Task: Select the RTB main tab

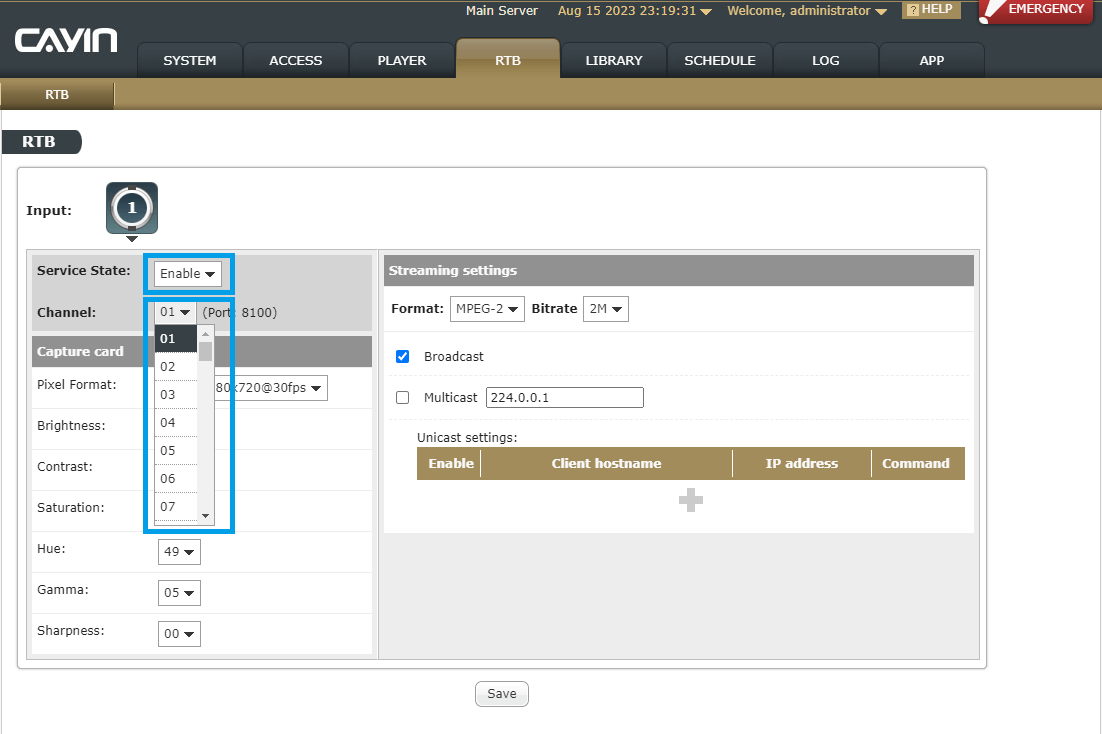Action: 508,59
